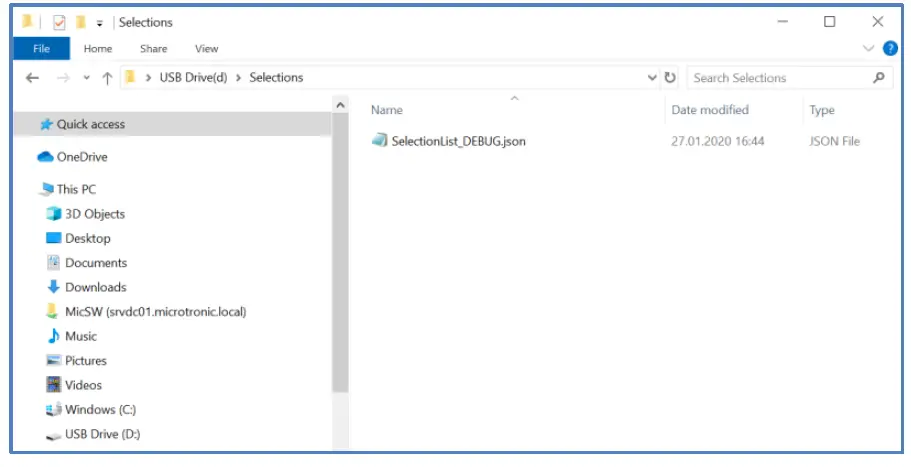The image size is (911, 467).
Task: Click folder icon in address bar
Action: click(x=130, y=77)
